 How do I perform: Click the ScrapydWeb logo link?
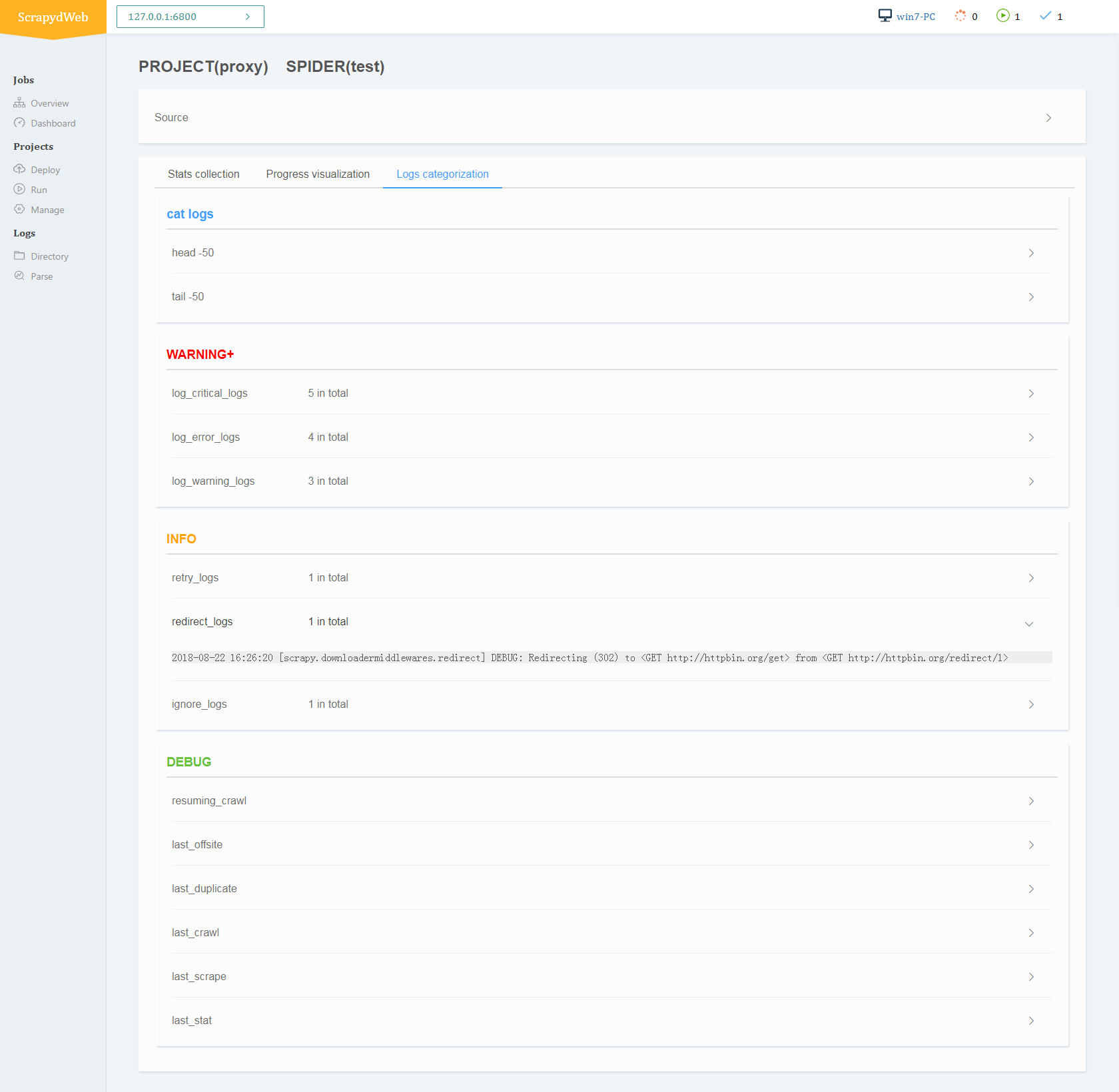[x=53, y=17]
